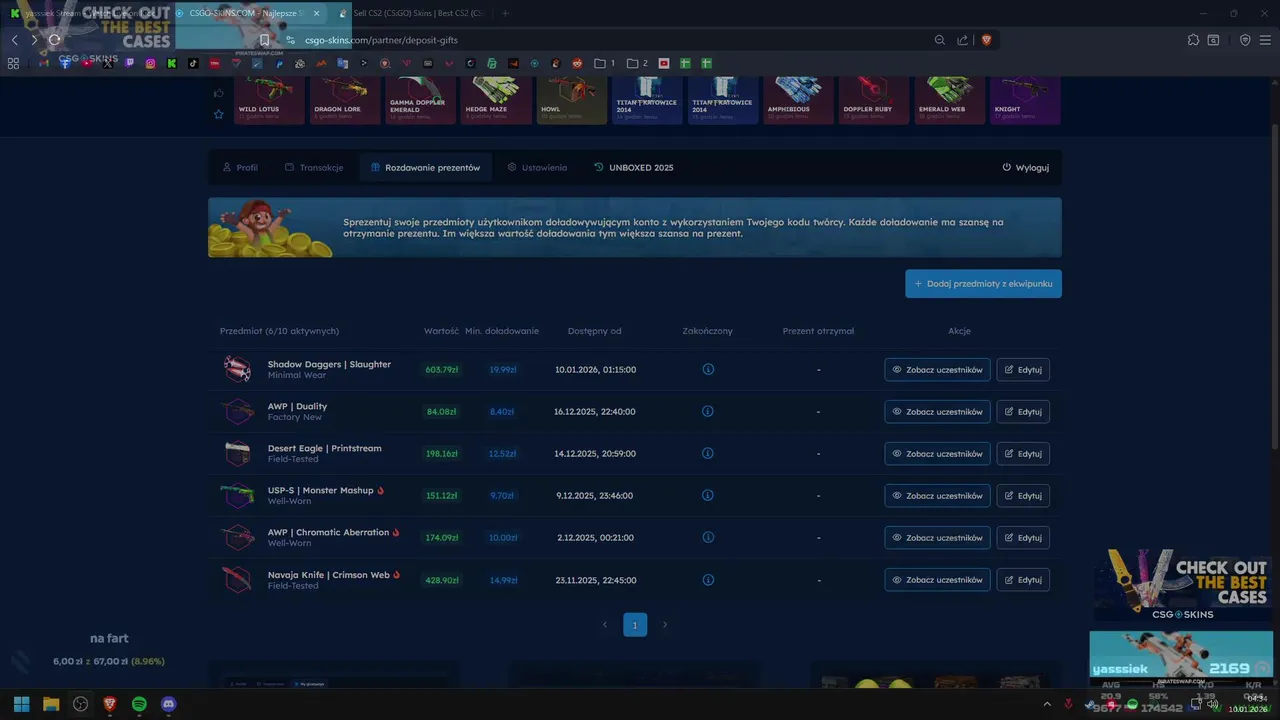
Task: Click the Navaja Knife Crimson Web item image
Action: pos(237,580)
